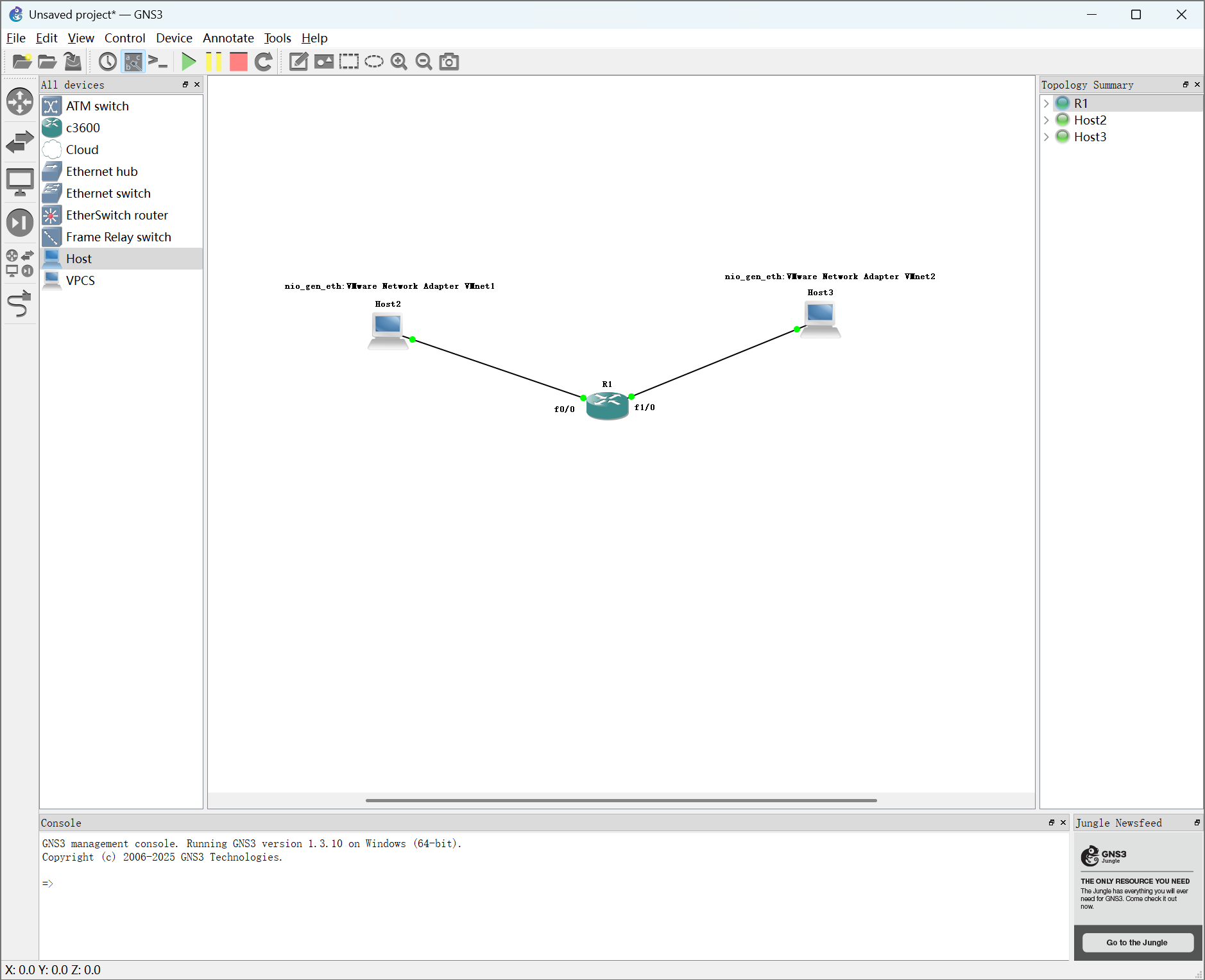Image resolution: width=1205 pixels, height=980 pixels.
Task: Click the Zoom in magnifier icon
Action: click(x=399, y=62)
